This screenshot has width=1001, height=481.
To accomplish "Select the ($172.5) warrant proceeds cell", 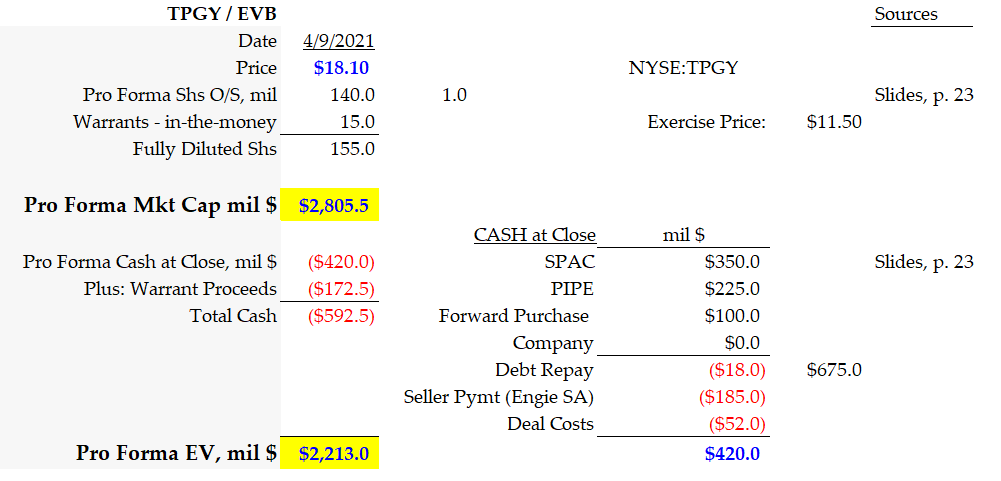I will coord(343,289).
